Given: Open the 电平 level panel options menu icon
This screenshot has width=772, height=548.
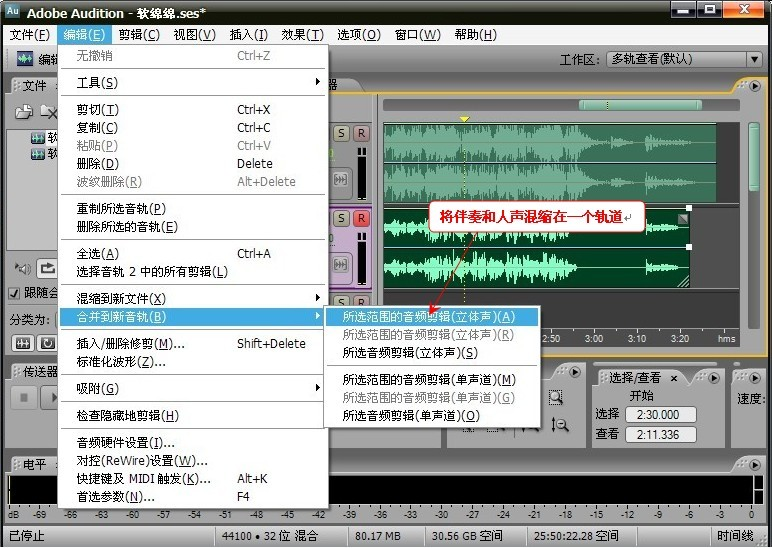Looking at the screenshot, I should click(755, 464).
